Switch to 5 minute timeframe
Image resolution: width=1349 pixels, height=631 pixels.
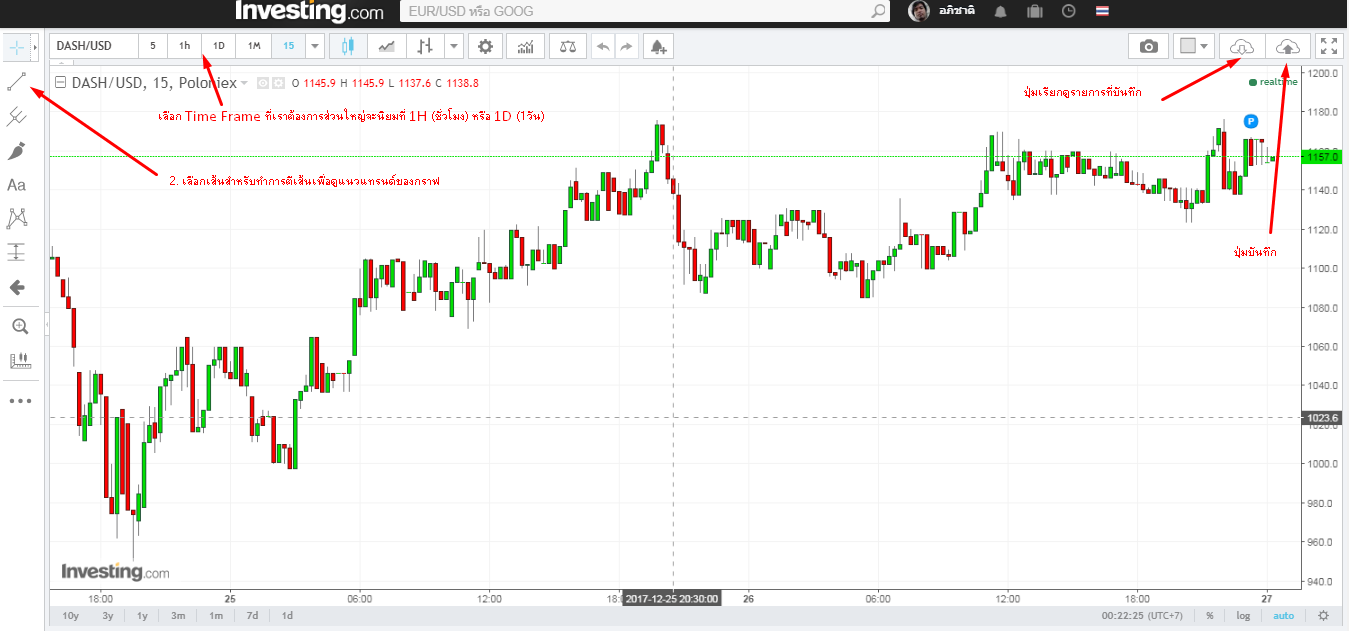(x=153, y=46)
